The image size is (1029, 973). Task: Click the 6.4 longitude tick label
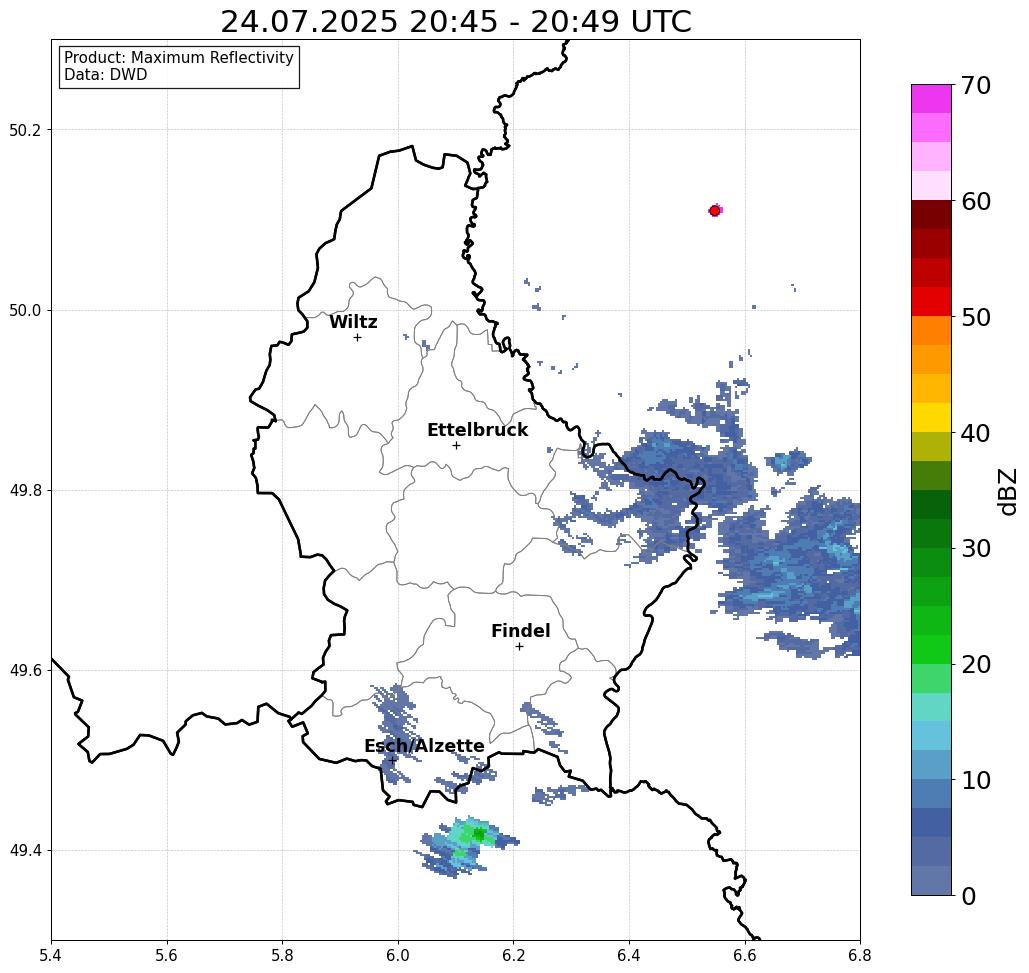629,955
